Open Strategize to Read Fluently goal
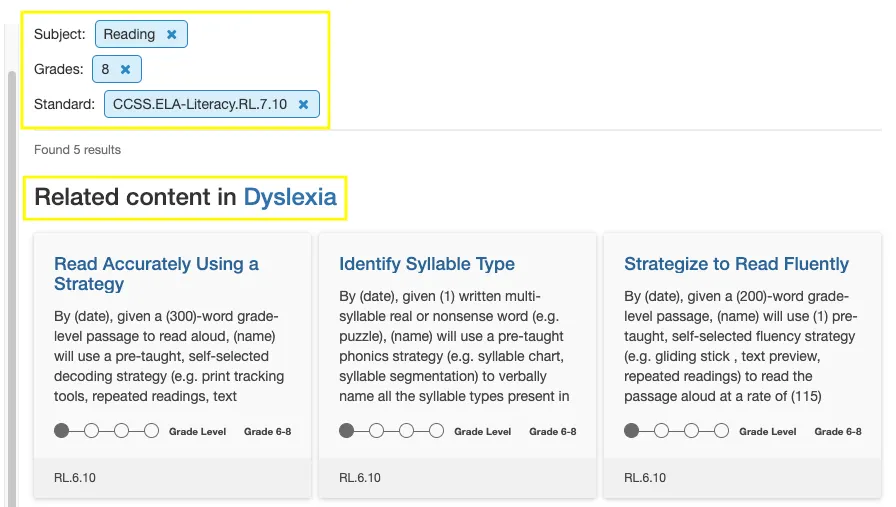The image size is (896, 507). click(736, 264)
